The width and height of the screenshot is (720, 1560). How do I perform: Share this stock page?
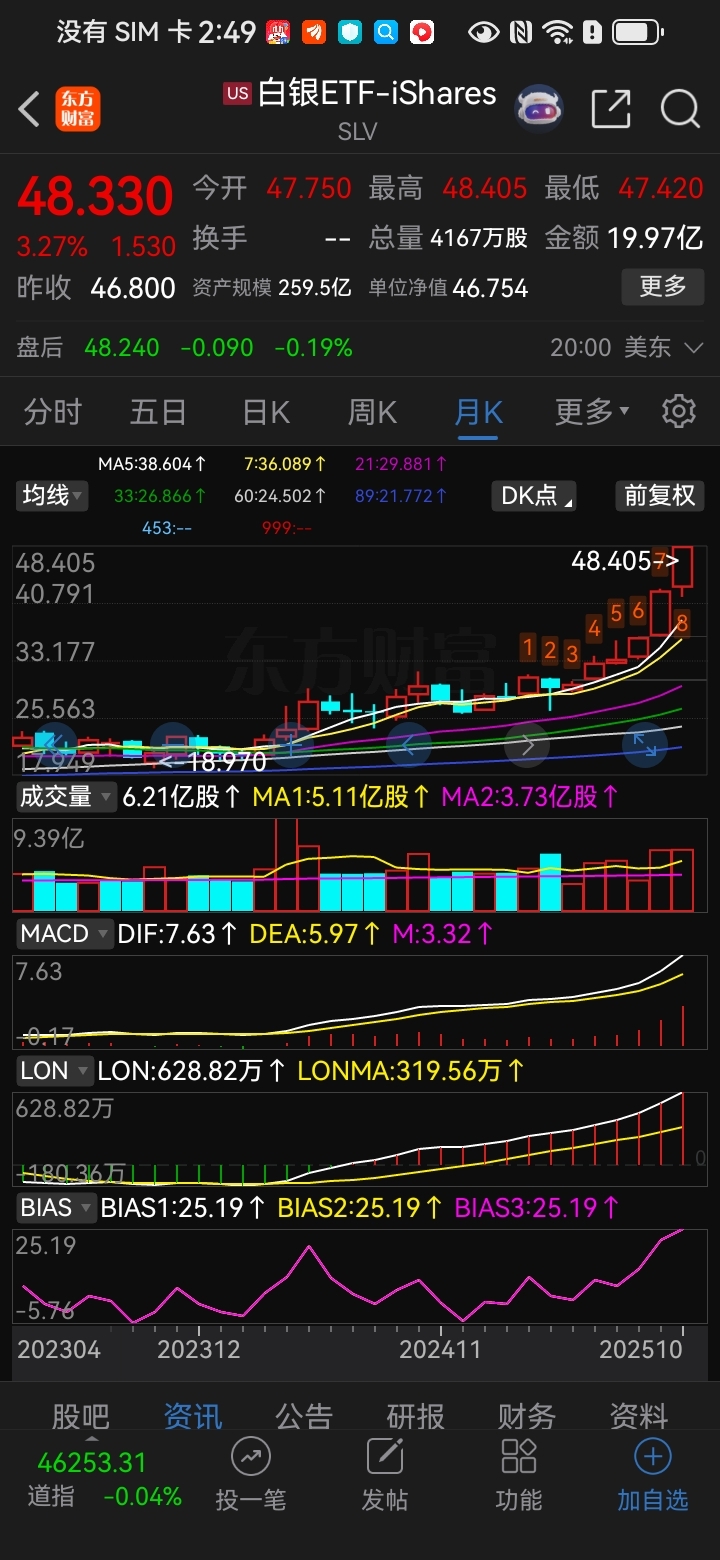click(611, 108)
